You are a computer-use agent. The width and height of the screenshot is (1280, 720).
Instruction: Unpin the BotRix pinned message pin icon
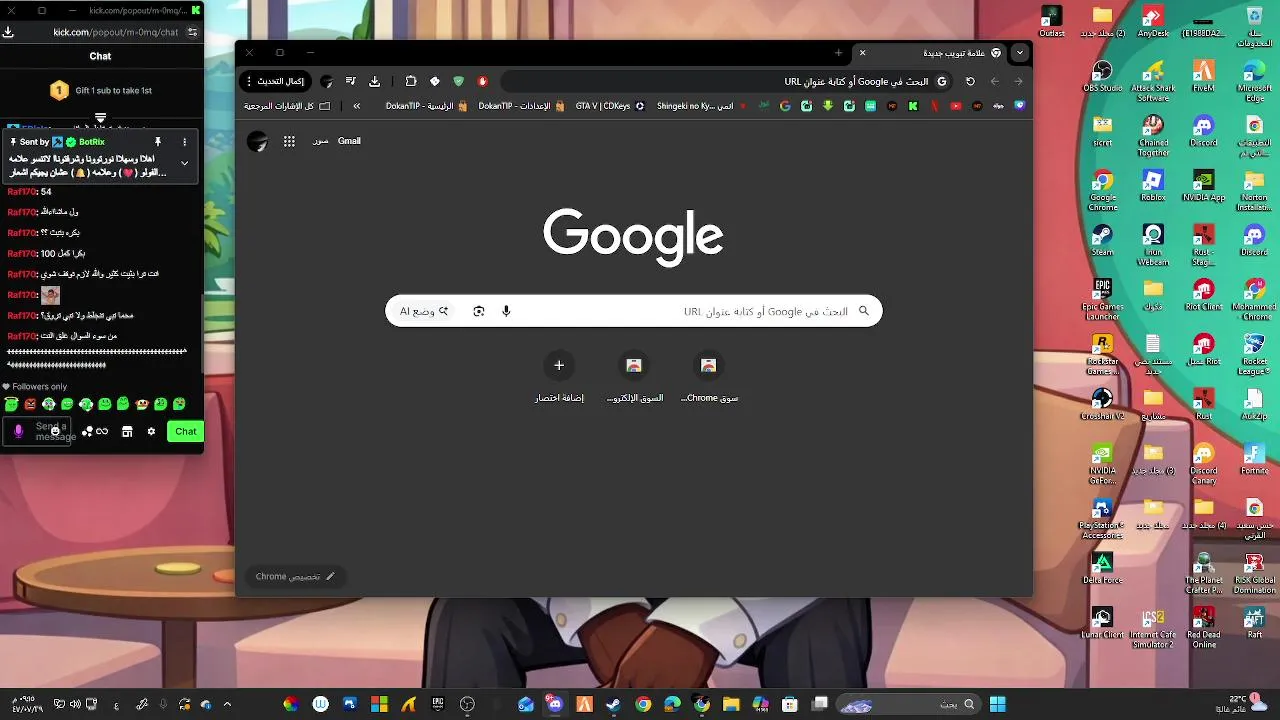click(x=157, y=142)
